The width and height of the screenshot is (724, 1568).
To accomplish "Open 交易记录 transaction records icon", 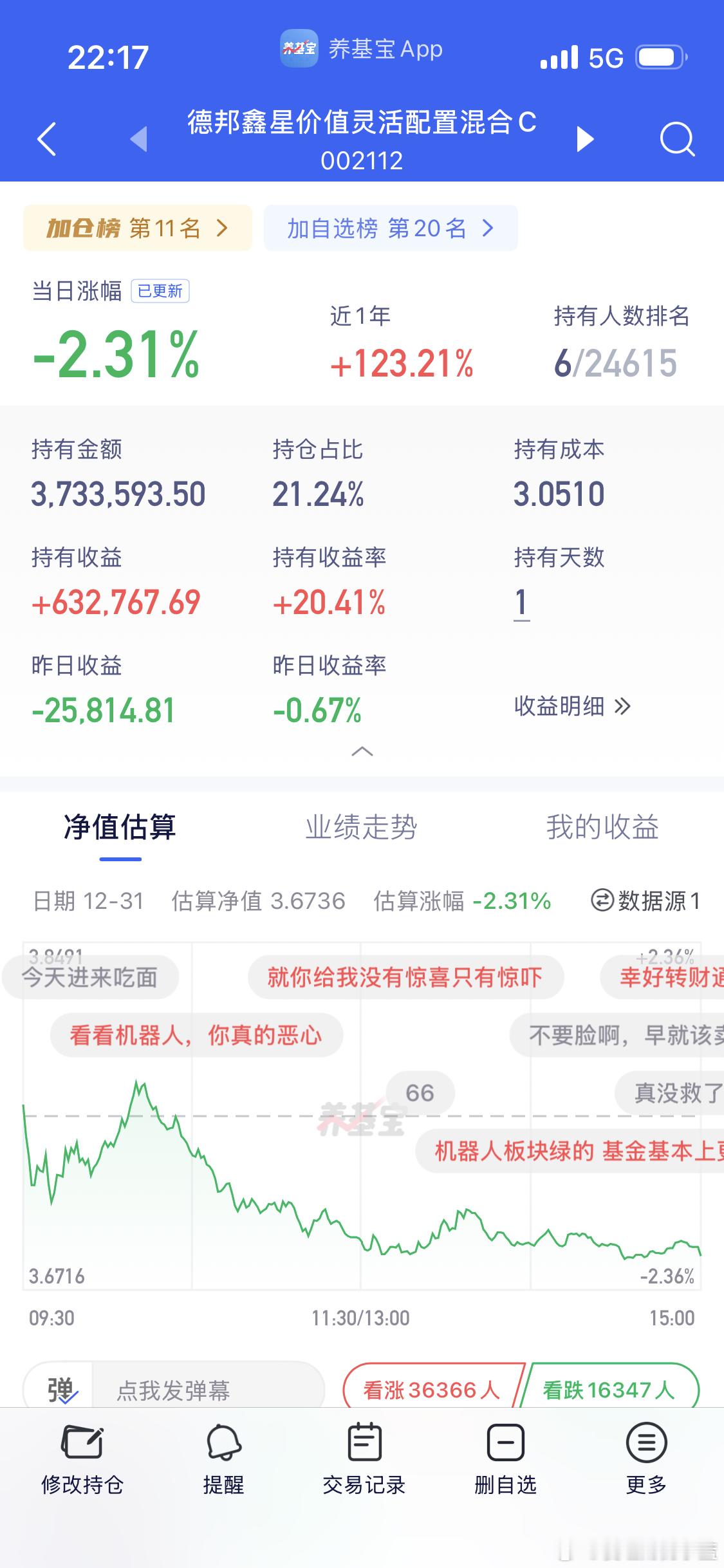I will click(x=364, y=1442).
